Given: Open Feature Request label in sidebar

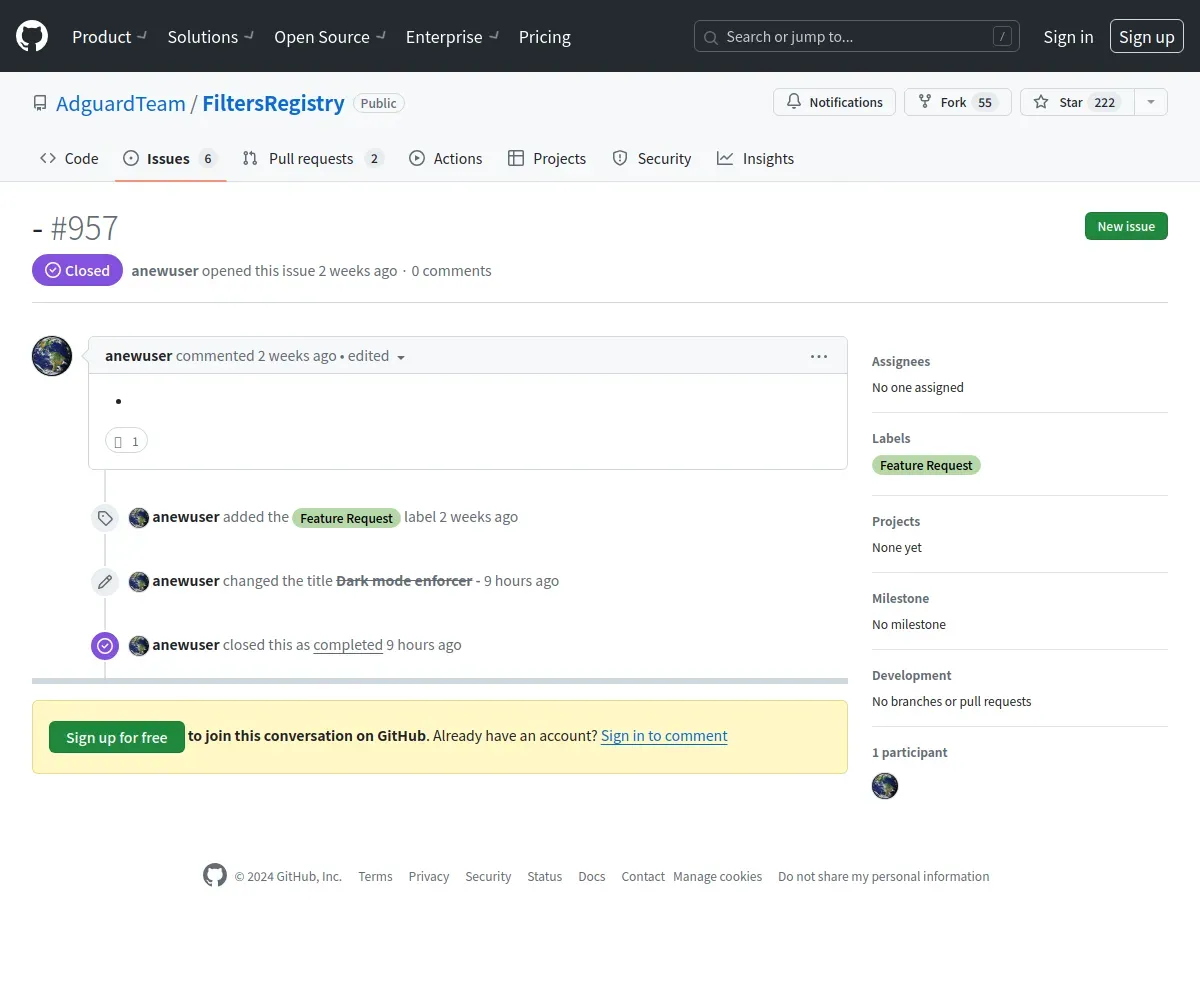Looking at the screenshot, I should (926, 465).
